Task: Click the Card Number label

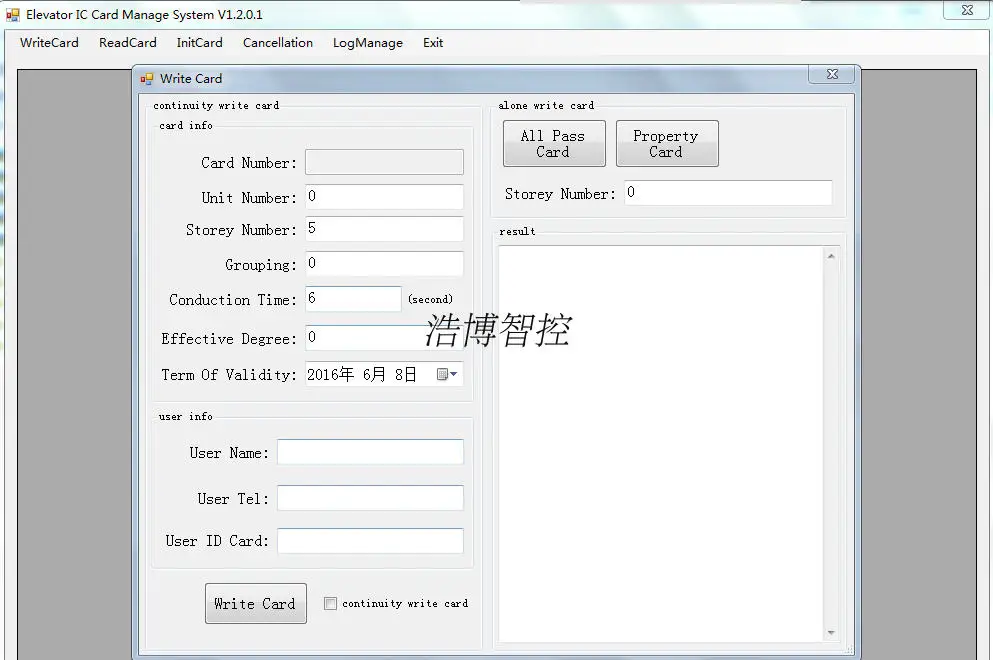Action: [249, 163]
